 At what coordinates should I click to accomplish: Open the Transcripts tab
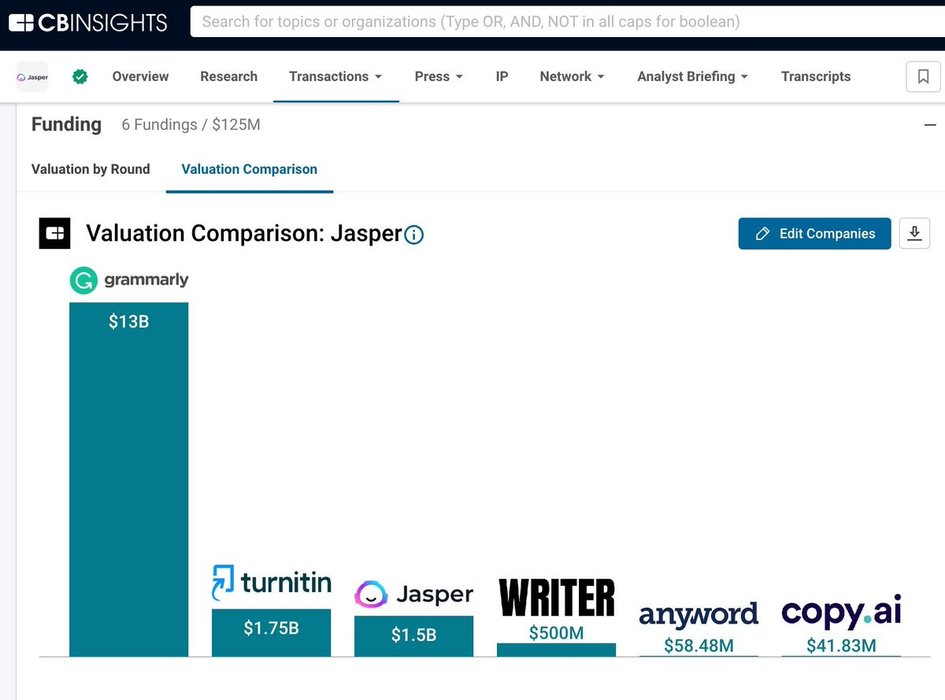point(815,77)
